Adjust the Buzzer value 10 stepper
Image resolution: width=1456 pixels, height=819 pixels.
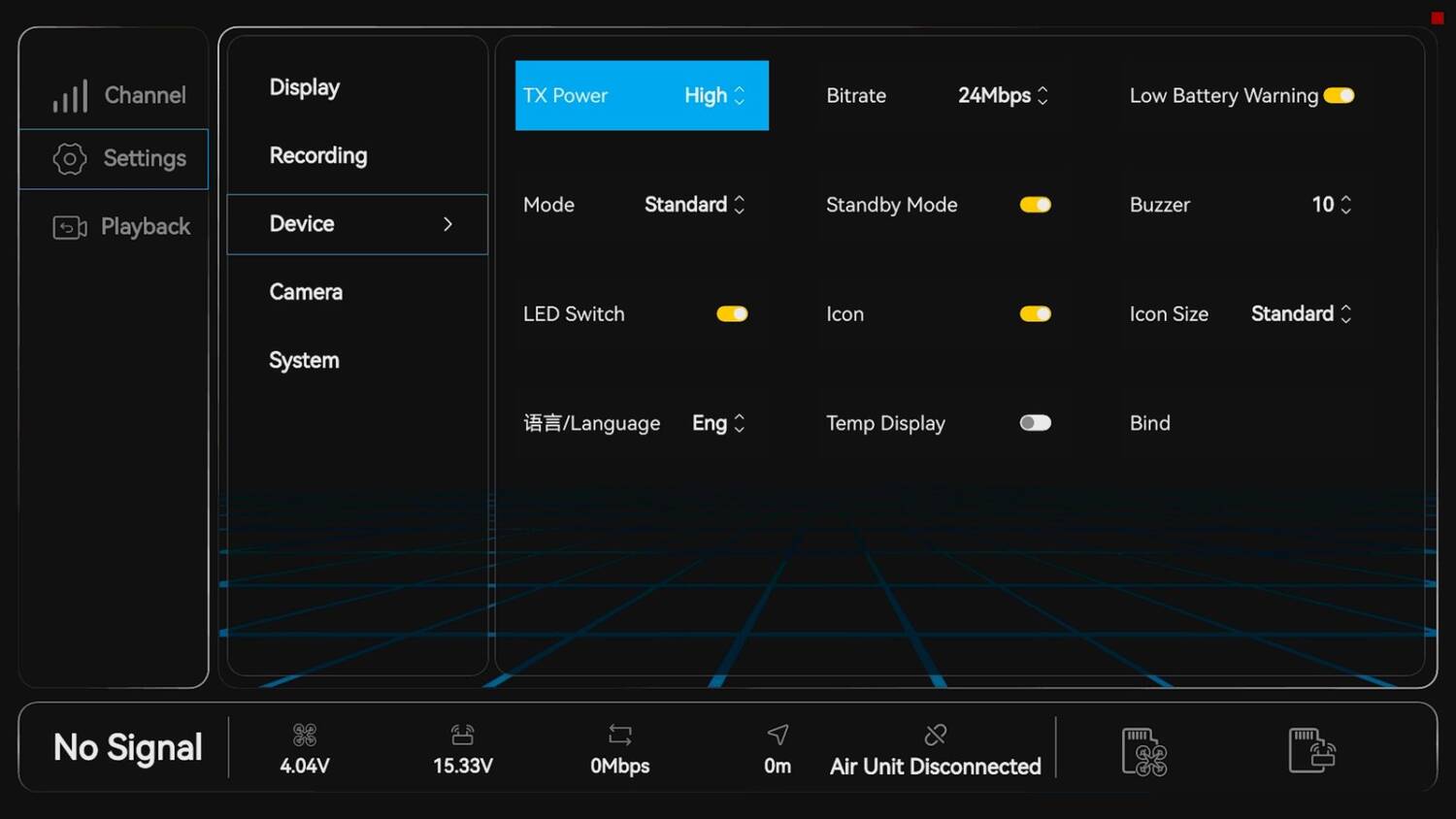[x=1331, y=205]
